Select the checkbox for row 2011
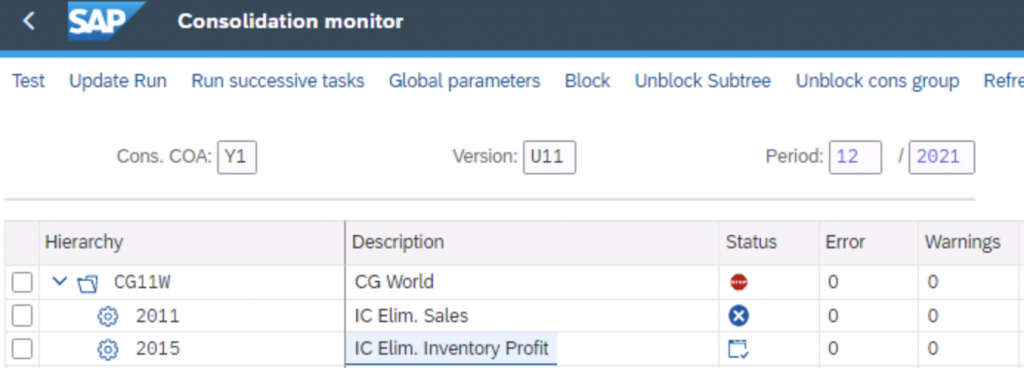Screen dimensions: 1024x368 point(22,316)
